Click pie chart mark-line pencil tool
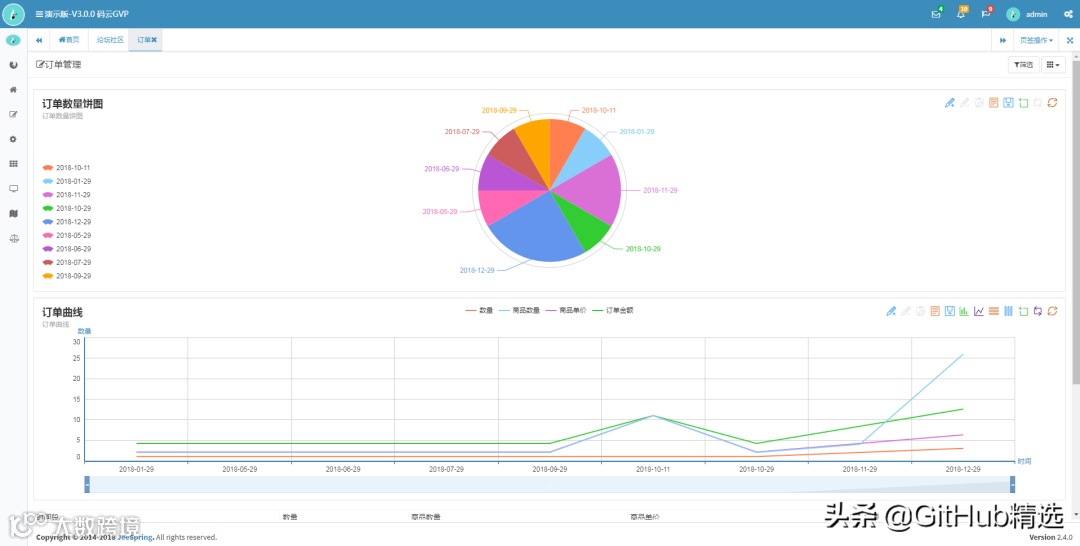 tap(949, 103)
